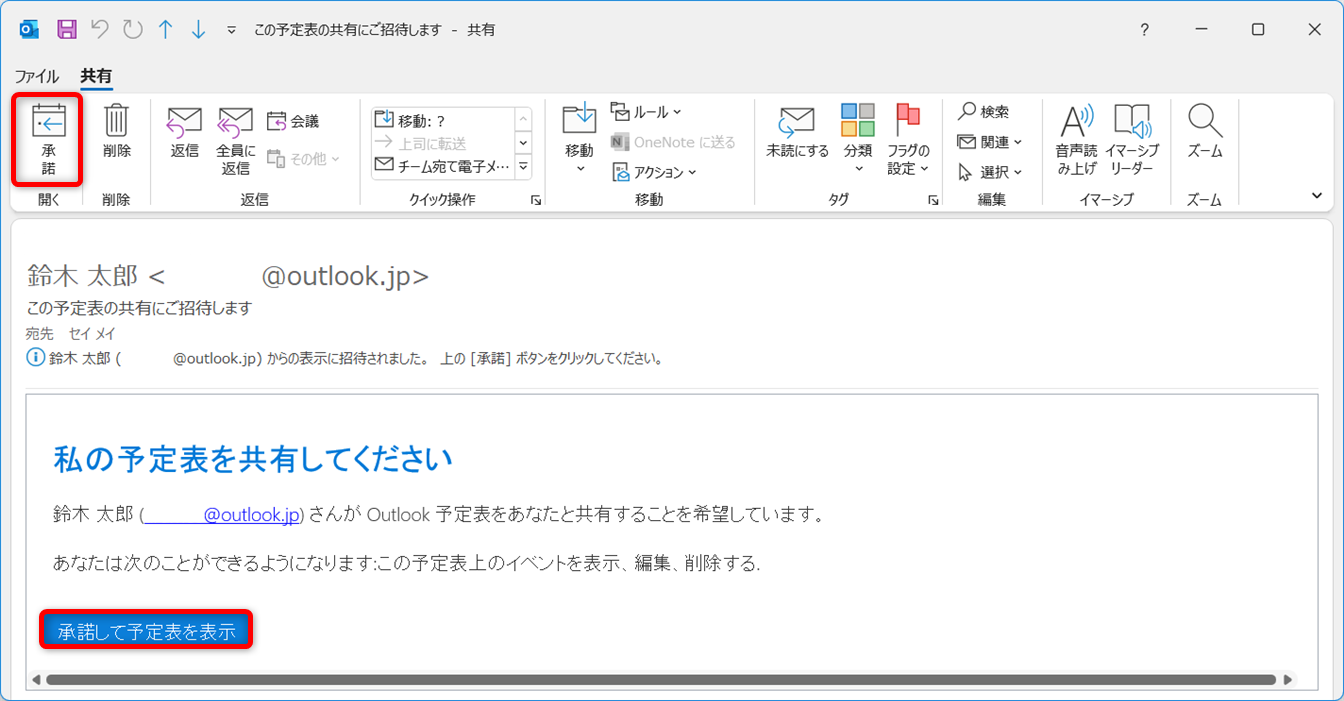The image size is (1344, 701).
Task: Select the Share (共有) ribbon tab
Action: pyautogui.click(x=96, y=76)
